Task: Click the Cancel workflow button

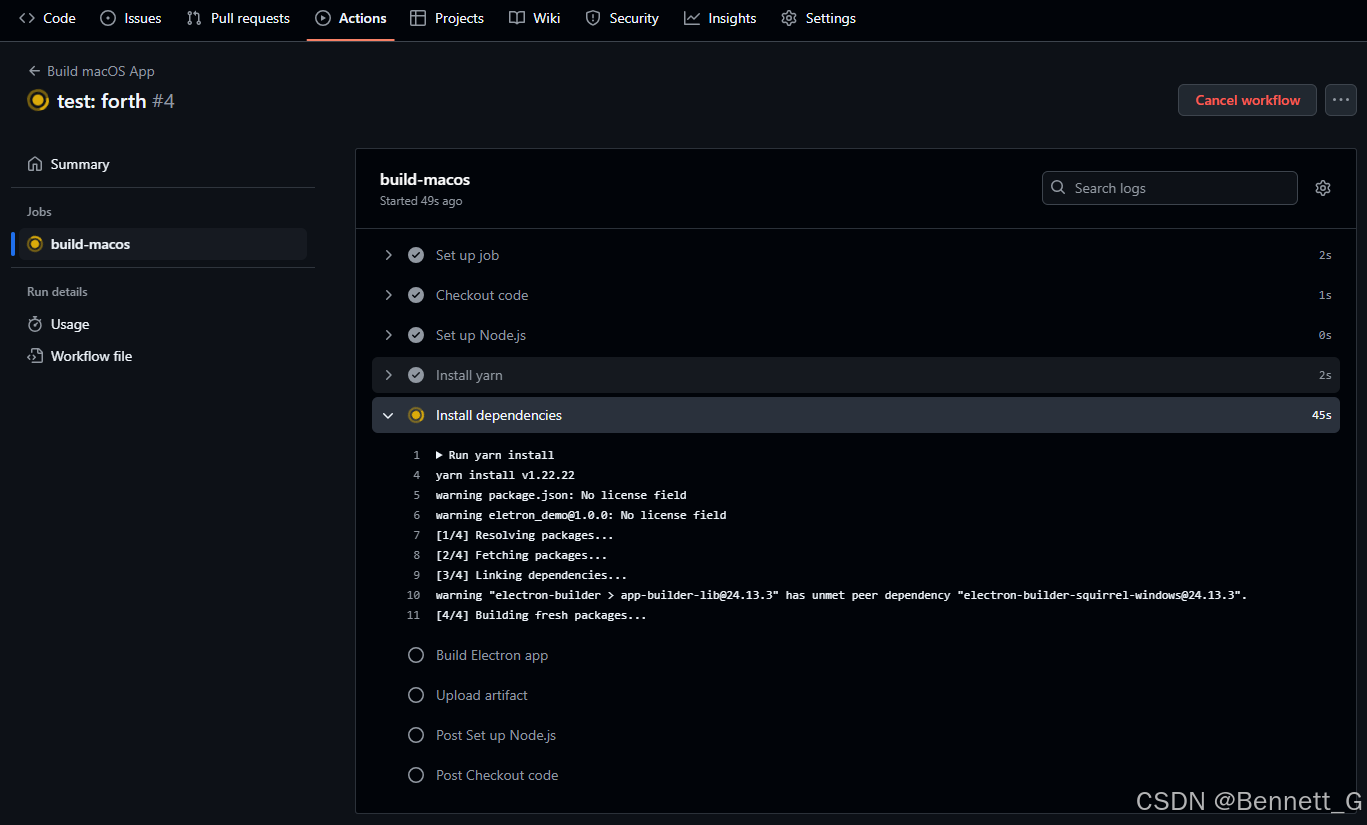Action: point(1247,100)
